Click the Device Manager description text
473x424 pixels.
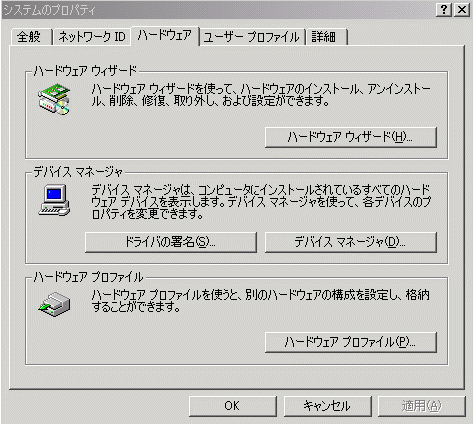pyautogui.click(x=261, y=202)
